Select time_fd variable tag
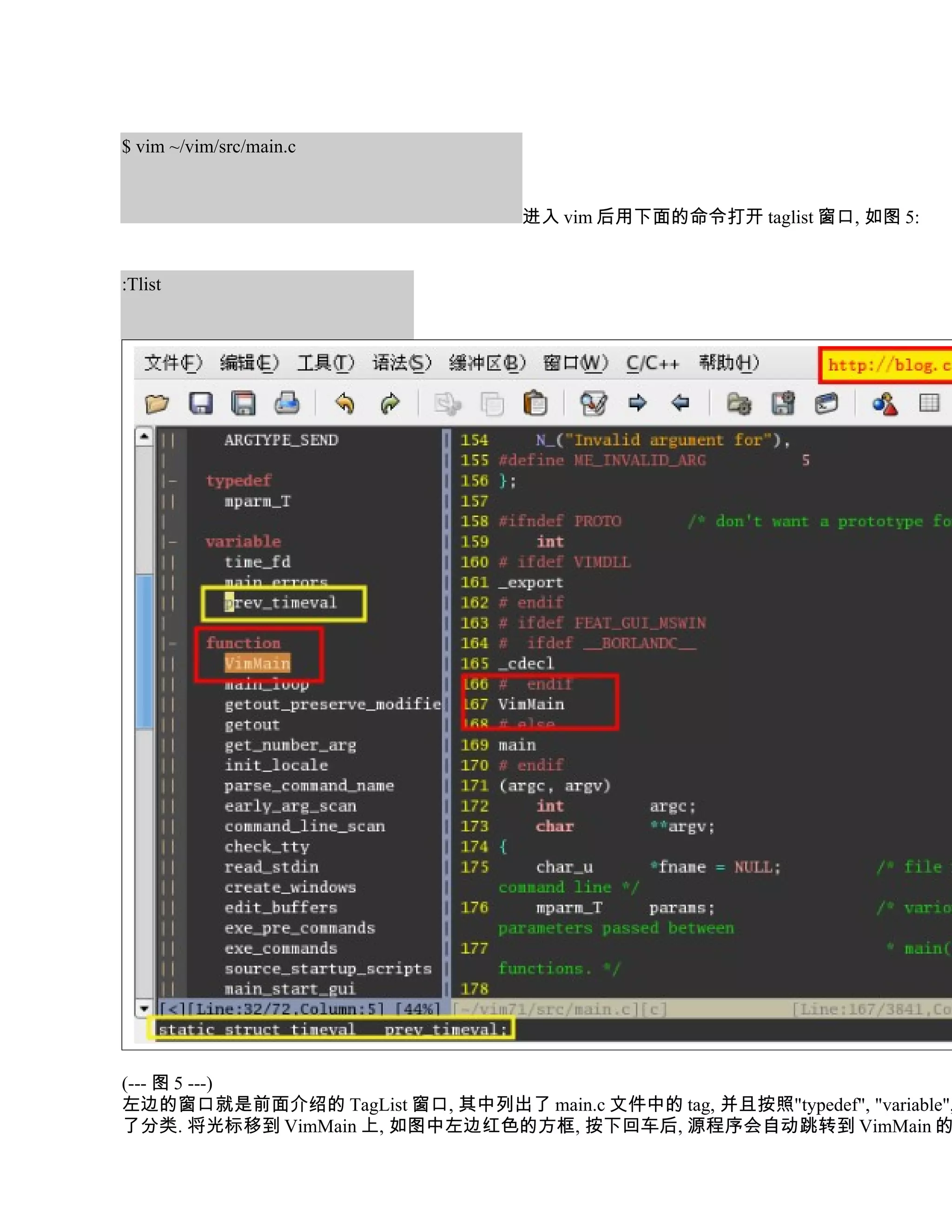 pyautogui.click(x=258, y=562)
